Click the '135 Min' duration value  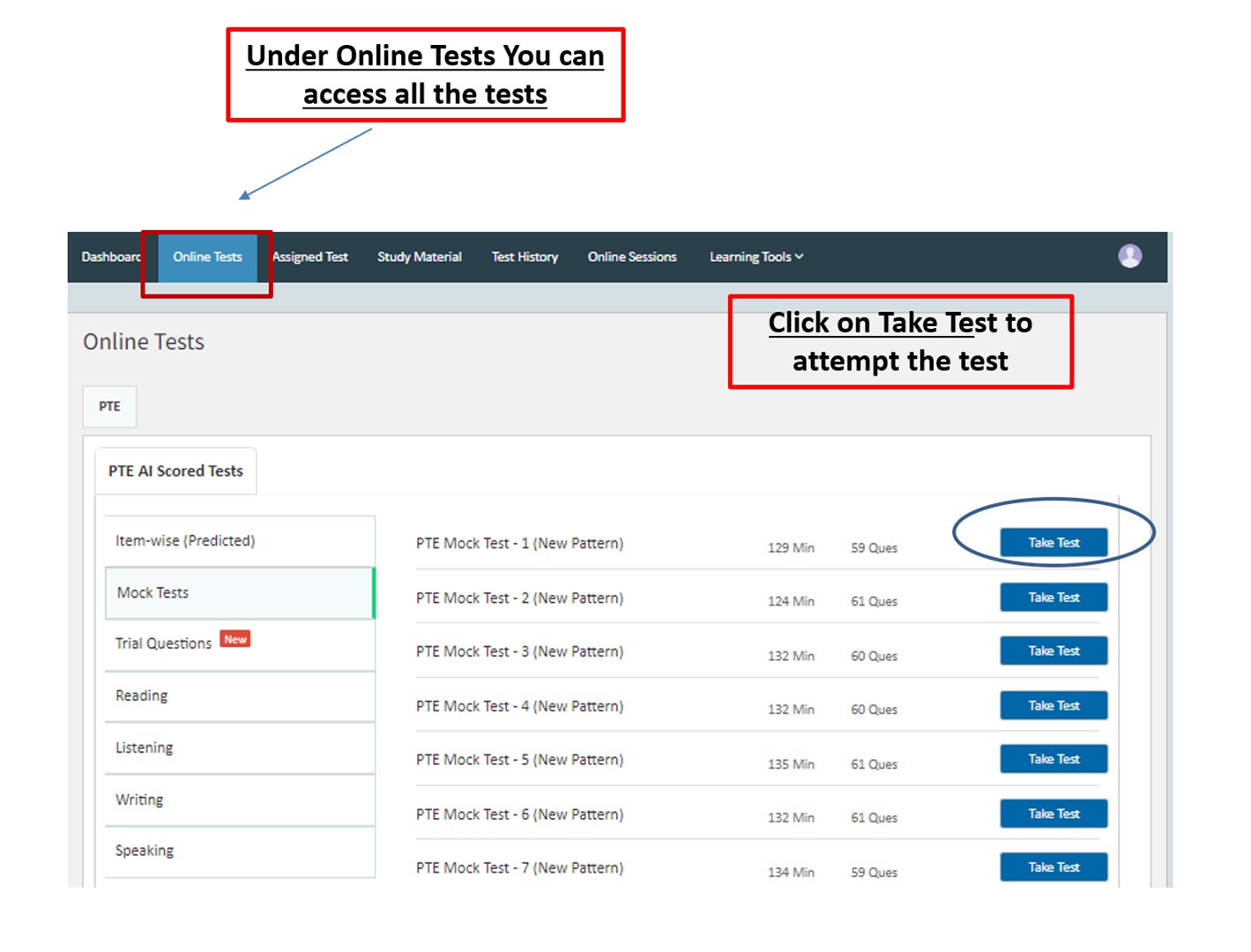pyautogui.click(x=791, y=764)
